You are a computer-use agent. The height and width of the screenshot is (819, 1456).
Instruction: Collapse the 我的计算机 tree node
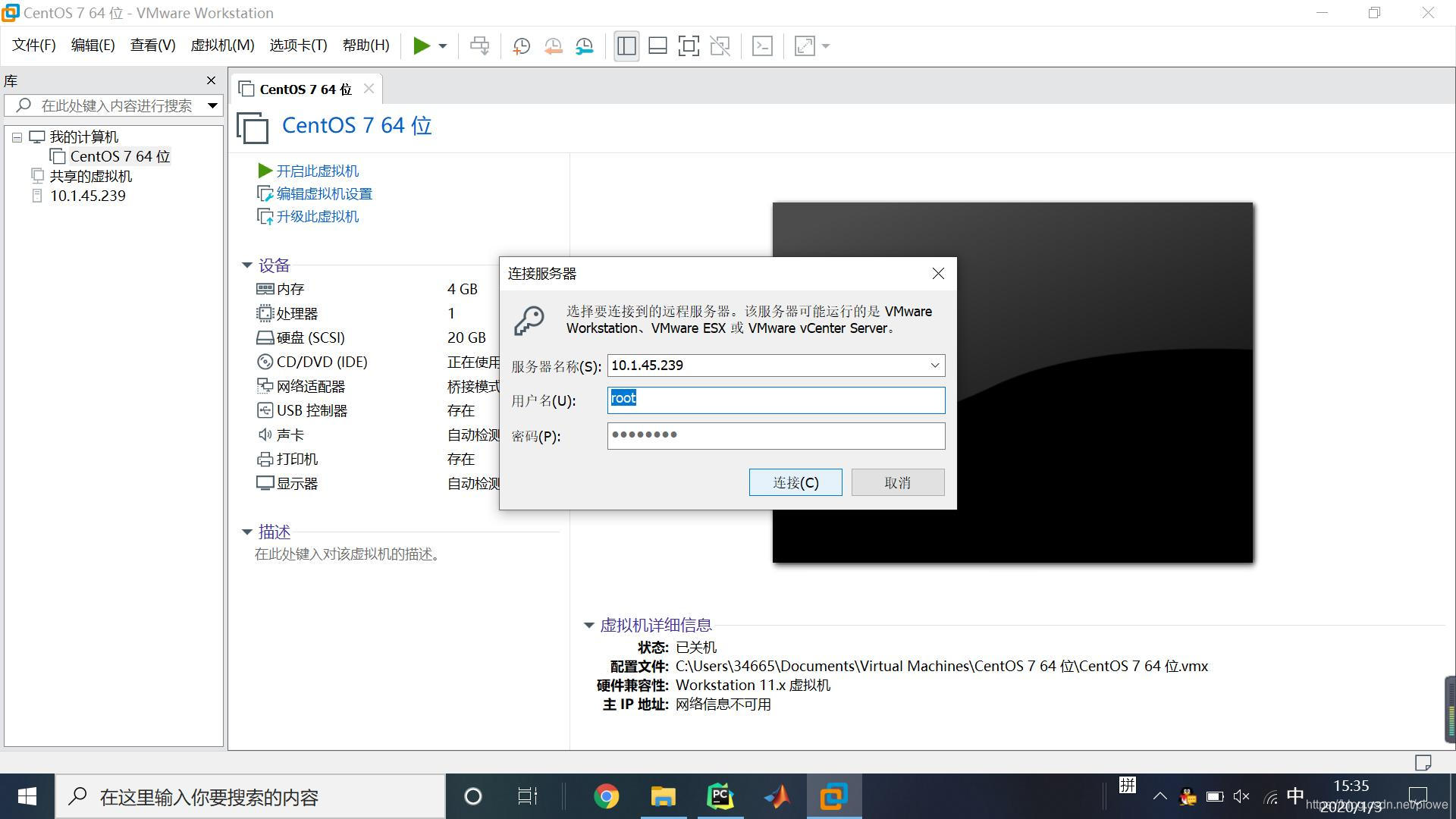click(17, 136)
